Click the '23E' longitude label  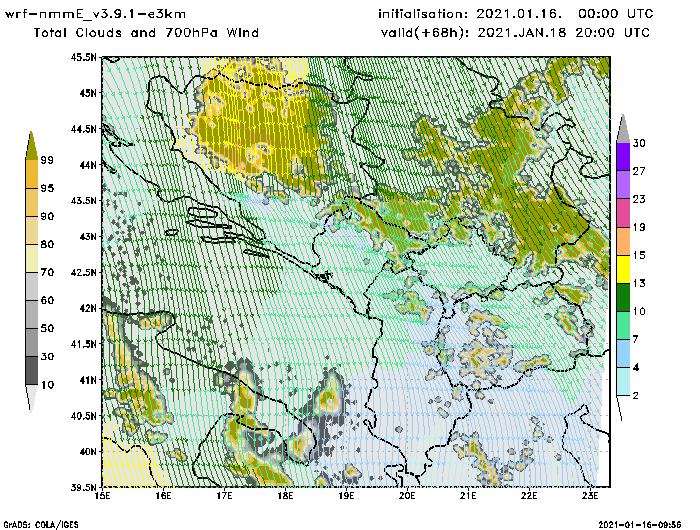(x=590, y=496)
